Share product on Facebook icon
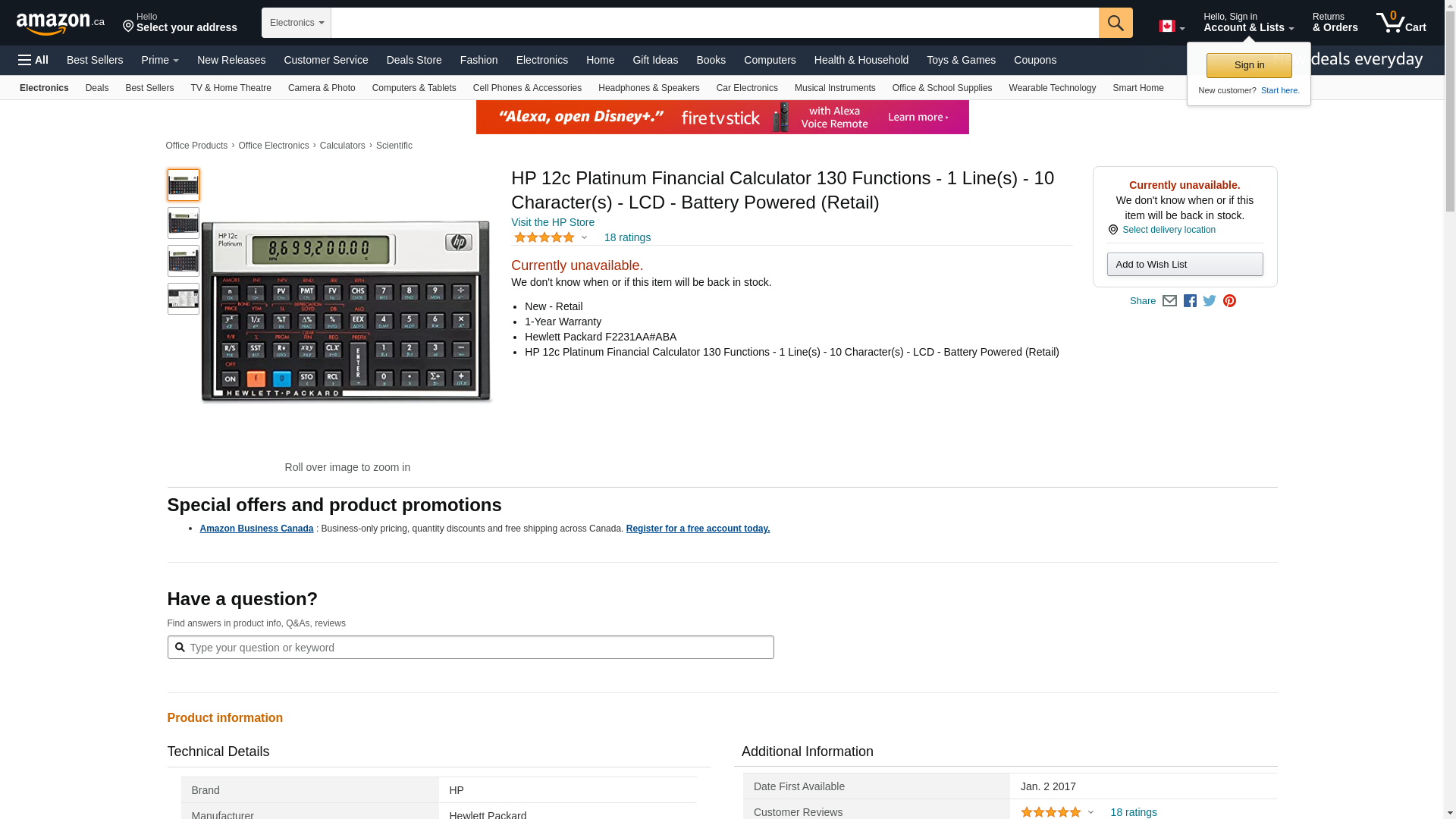The width and height of the screenshot is (1456, 819). 1190,301
